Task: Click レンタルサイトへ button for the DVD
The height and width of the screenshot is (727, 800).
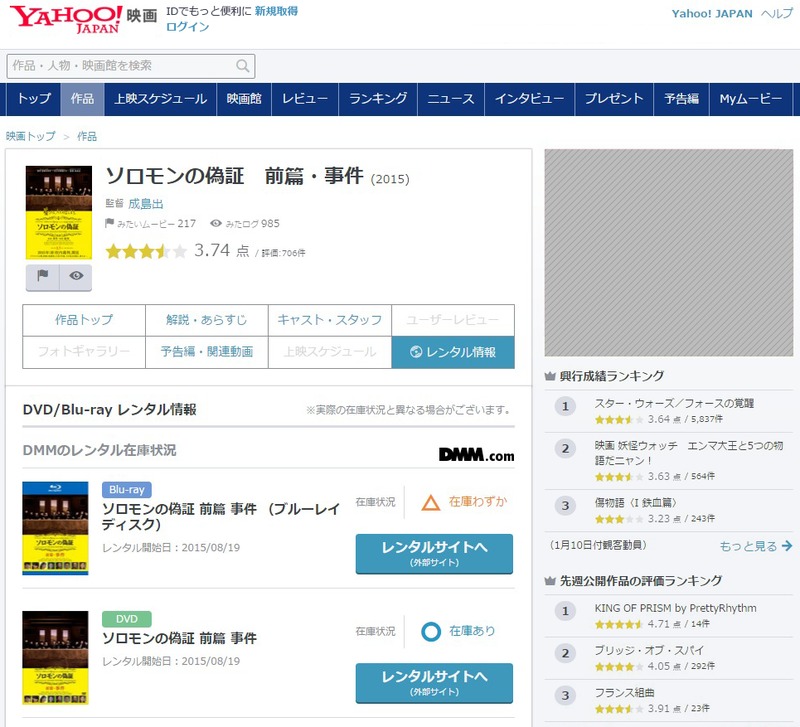Action: [434, 683]
